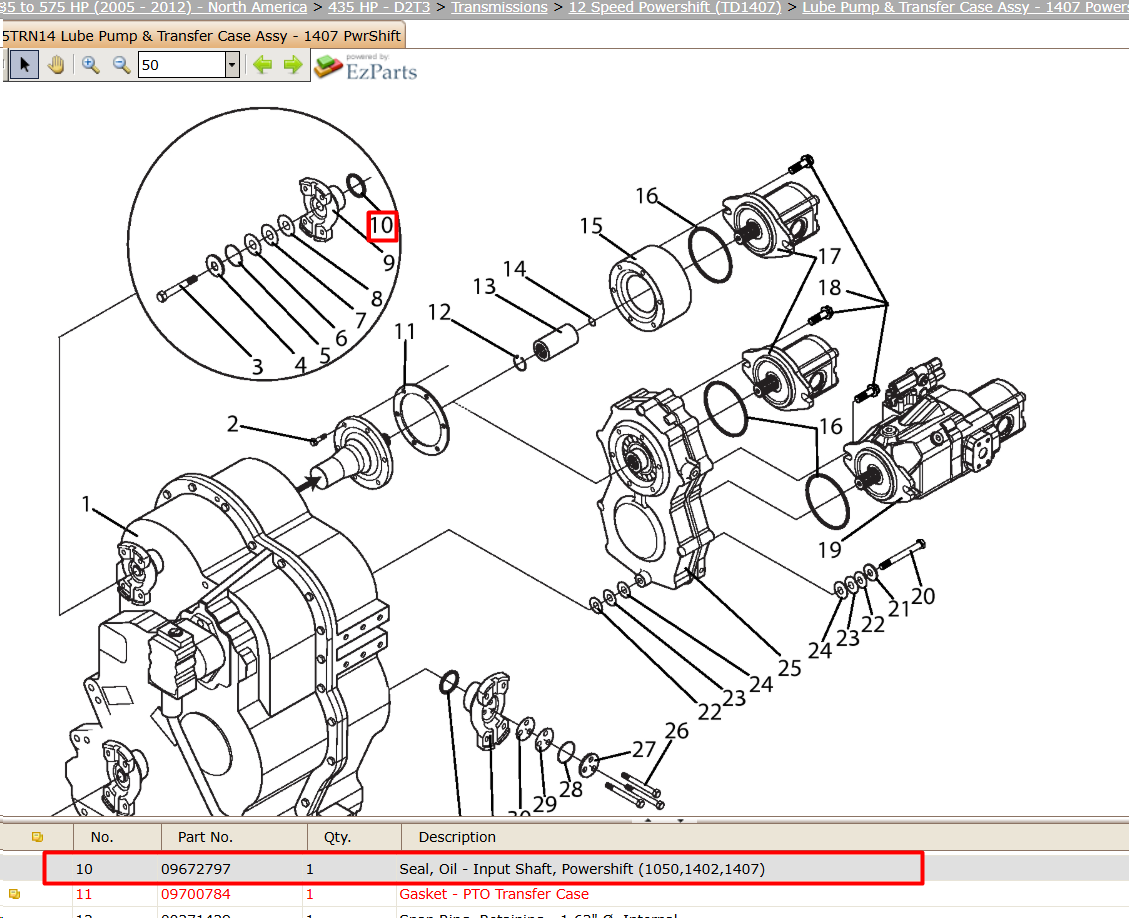The width and height of the screenshot is (1129, 918).
Task: Click callout number 2 in the diagram
Action: tap(233, 423)
